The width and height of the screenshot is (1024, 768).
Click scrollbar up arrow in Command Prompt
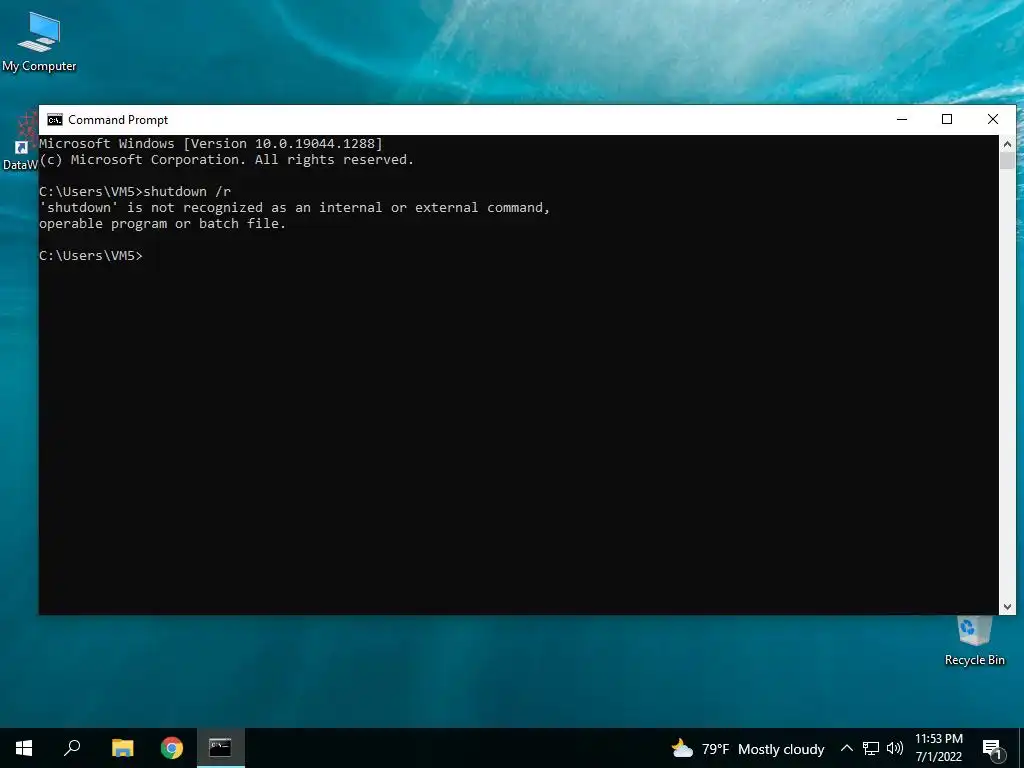(x=1007, y=144)
